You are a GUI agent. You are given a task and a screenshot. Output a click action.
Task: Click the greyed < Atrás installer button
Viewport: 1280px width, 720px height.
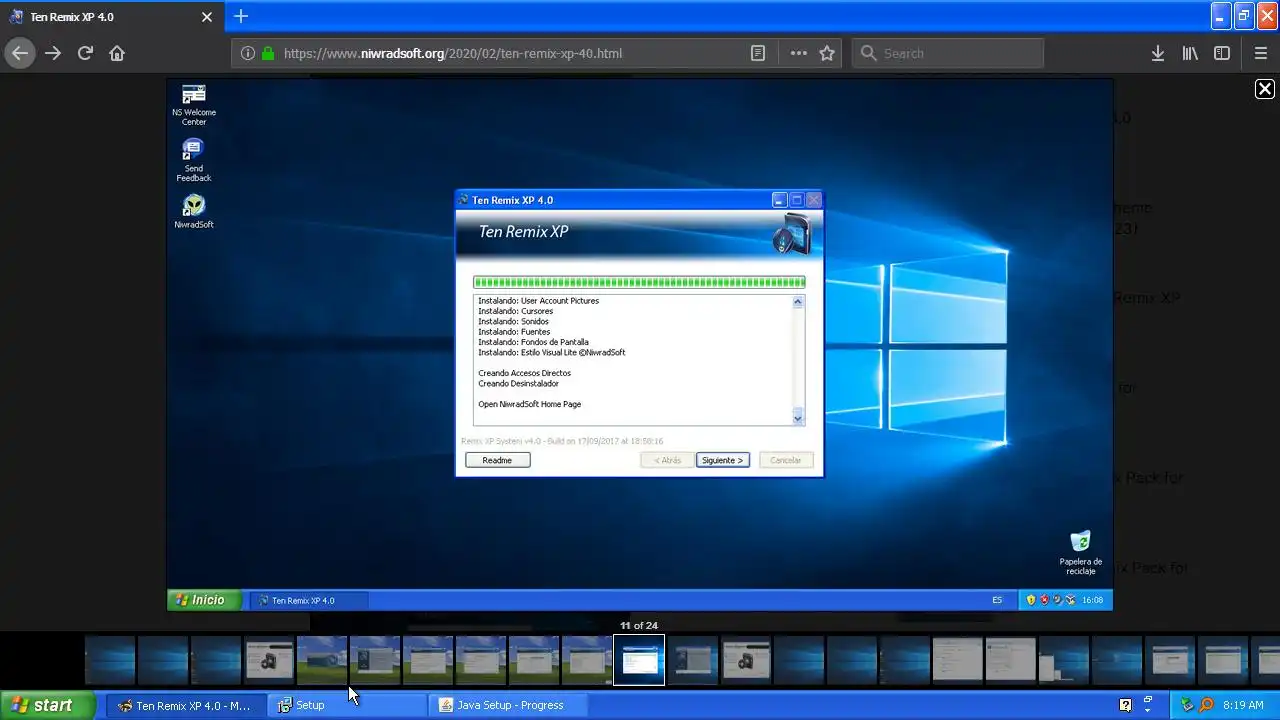pyautogui.click(x=667, y=460)
